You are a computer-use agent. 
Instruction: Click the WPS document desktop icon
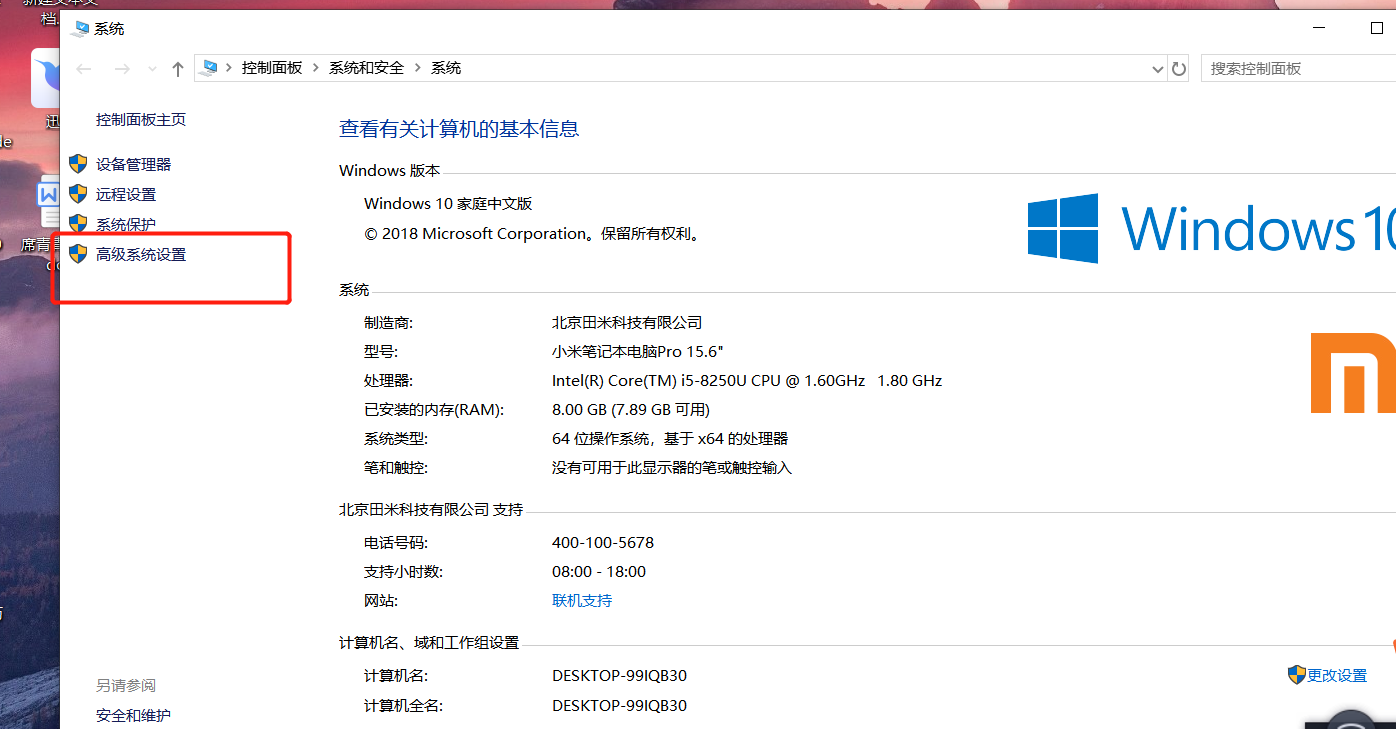(x=49, y=202)
